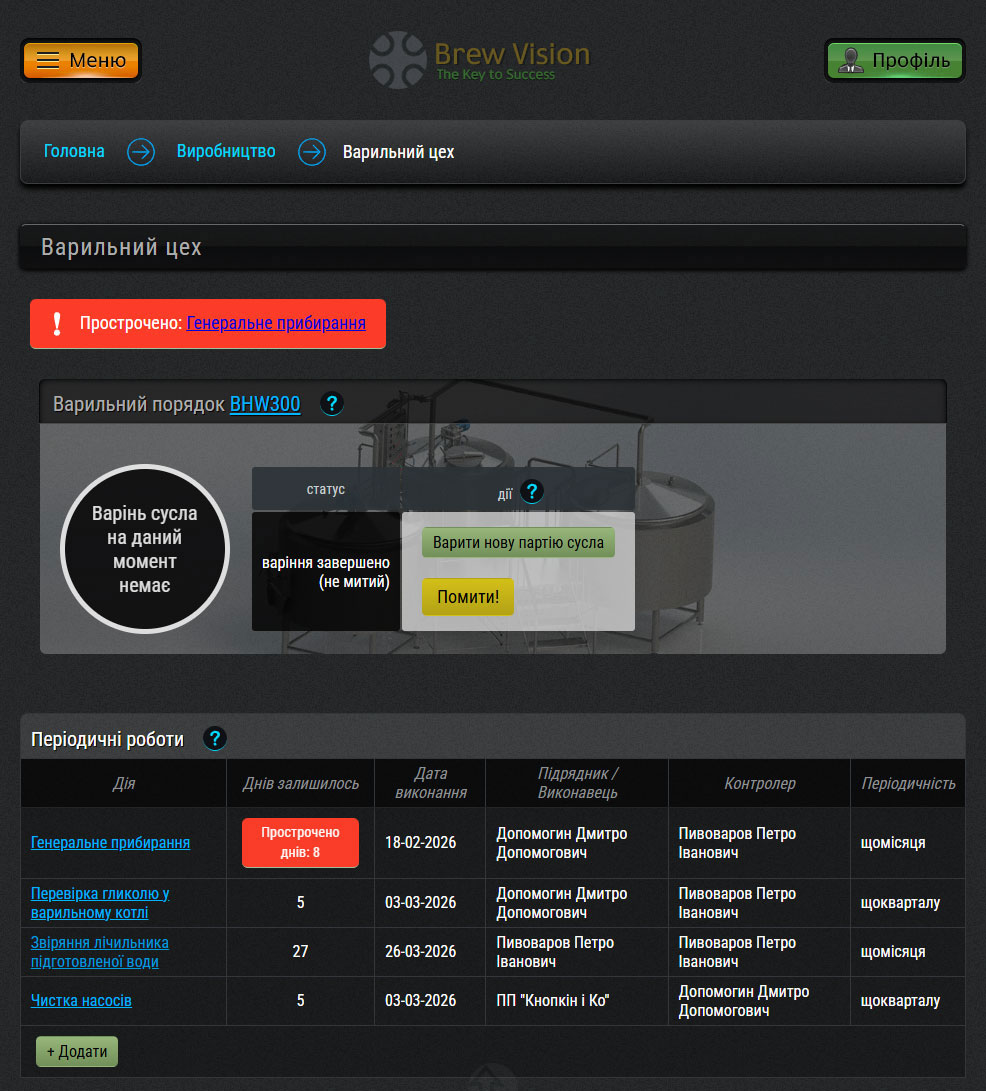Open Перевірка гликолю у варильному котлі
Viewport: 986px width, 1091px height.
tap(100, 902)
